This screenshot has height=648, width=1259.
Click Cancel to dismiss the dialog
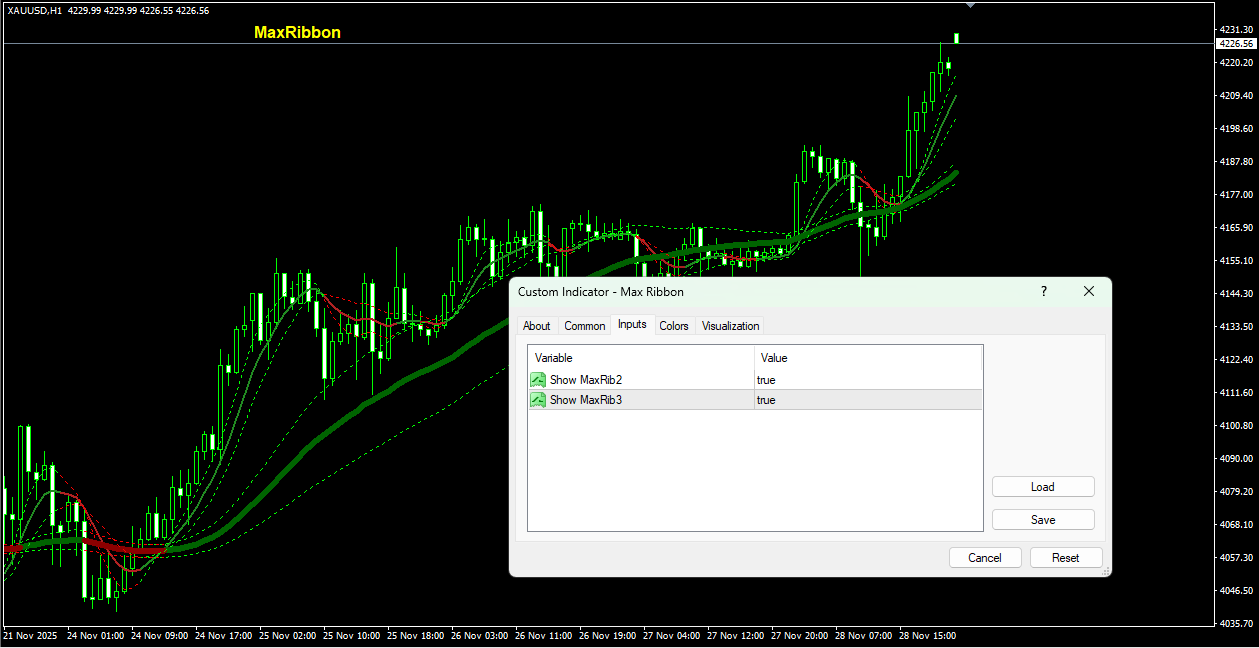point(985,558)
